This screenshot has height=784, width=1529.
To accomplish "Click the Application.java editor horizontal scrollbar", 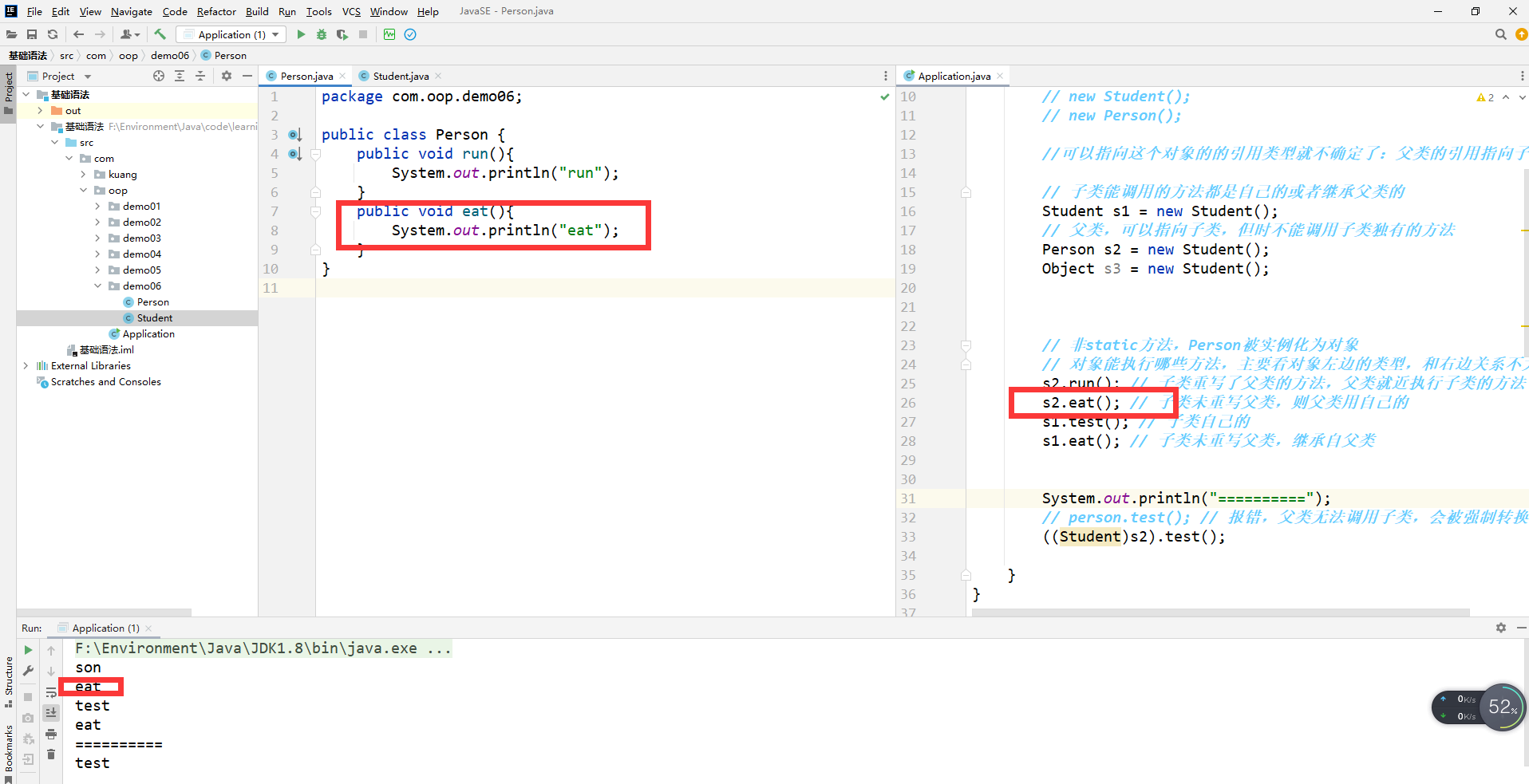I will [1221, 613].
